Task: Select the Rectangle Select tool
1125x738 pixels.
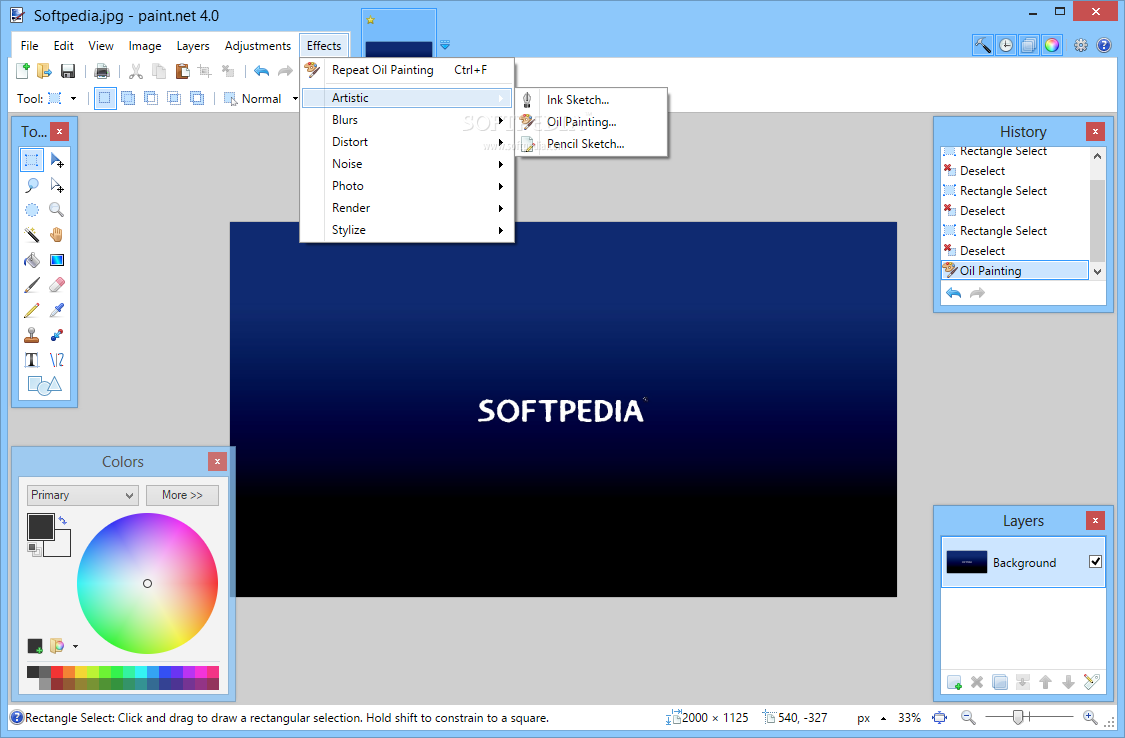Action: point(32,160)
